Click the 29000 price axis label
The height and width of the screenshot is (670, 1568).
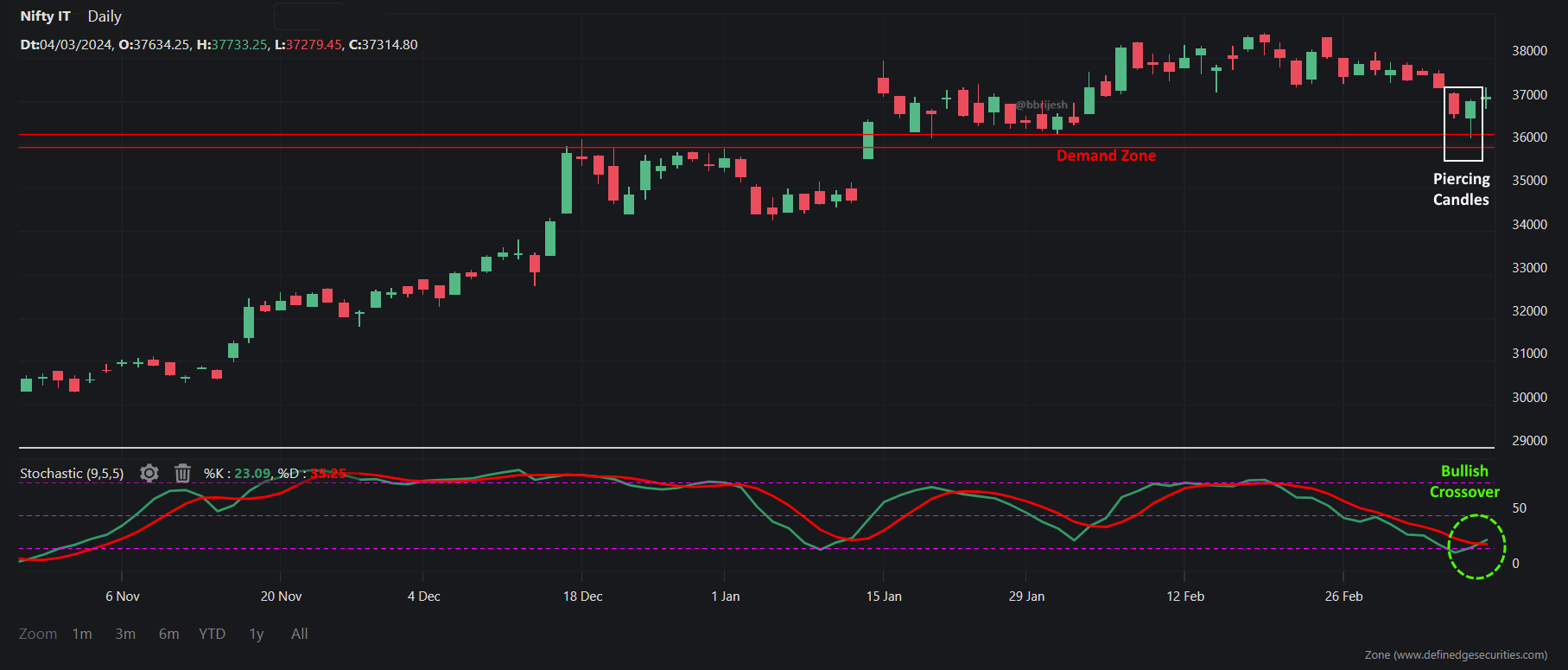(x=1529, y=441)
